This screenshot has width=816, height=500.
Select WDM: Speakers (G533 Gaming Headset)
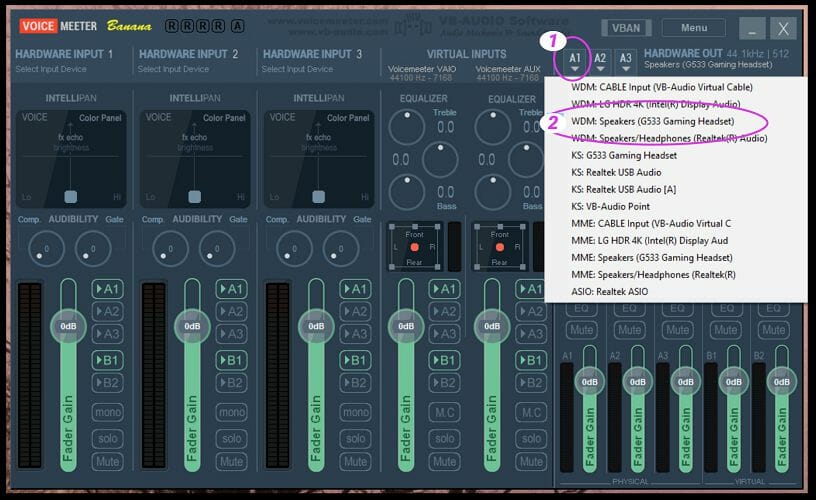click(x=653, y=121)
